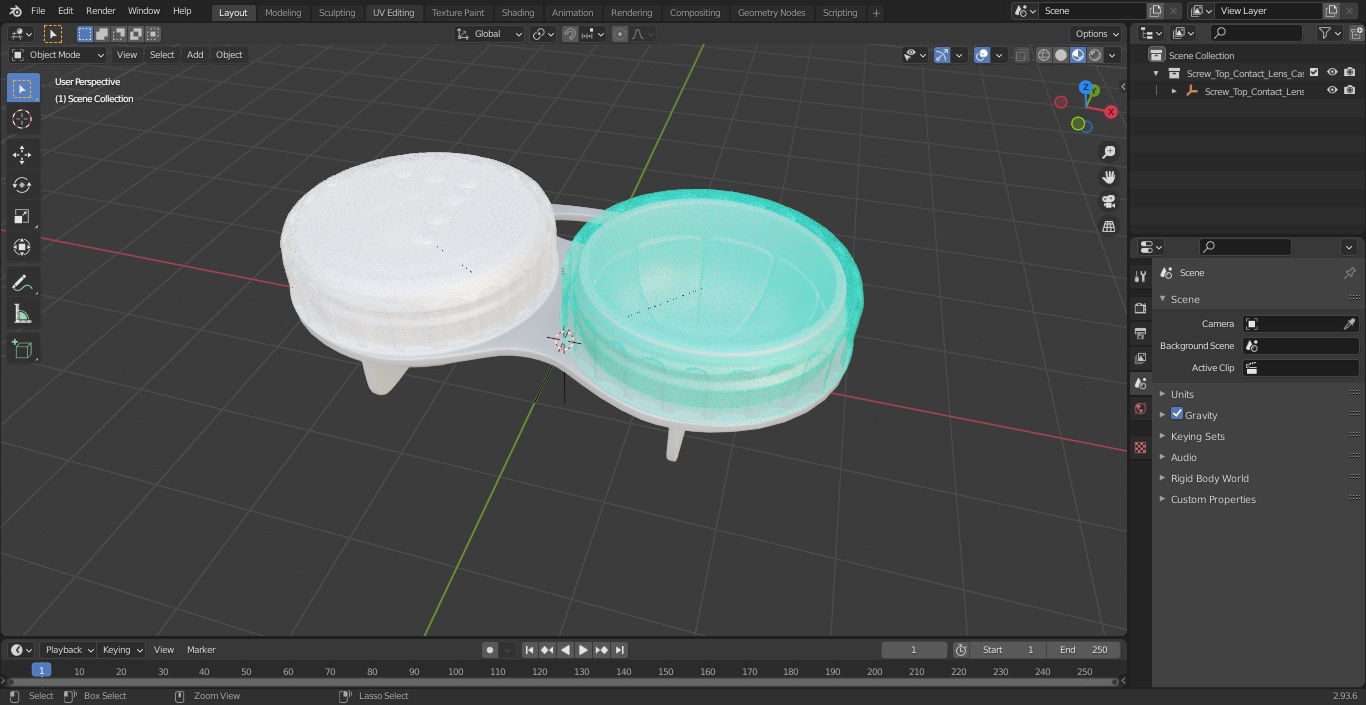The width and height of the screenshot is (1366, 705).
Task: Select the Rotate tool
Action: click(x=22, y=185)
